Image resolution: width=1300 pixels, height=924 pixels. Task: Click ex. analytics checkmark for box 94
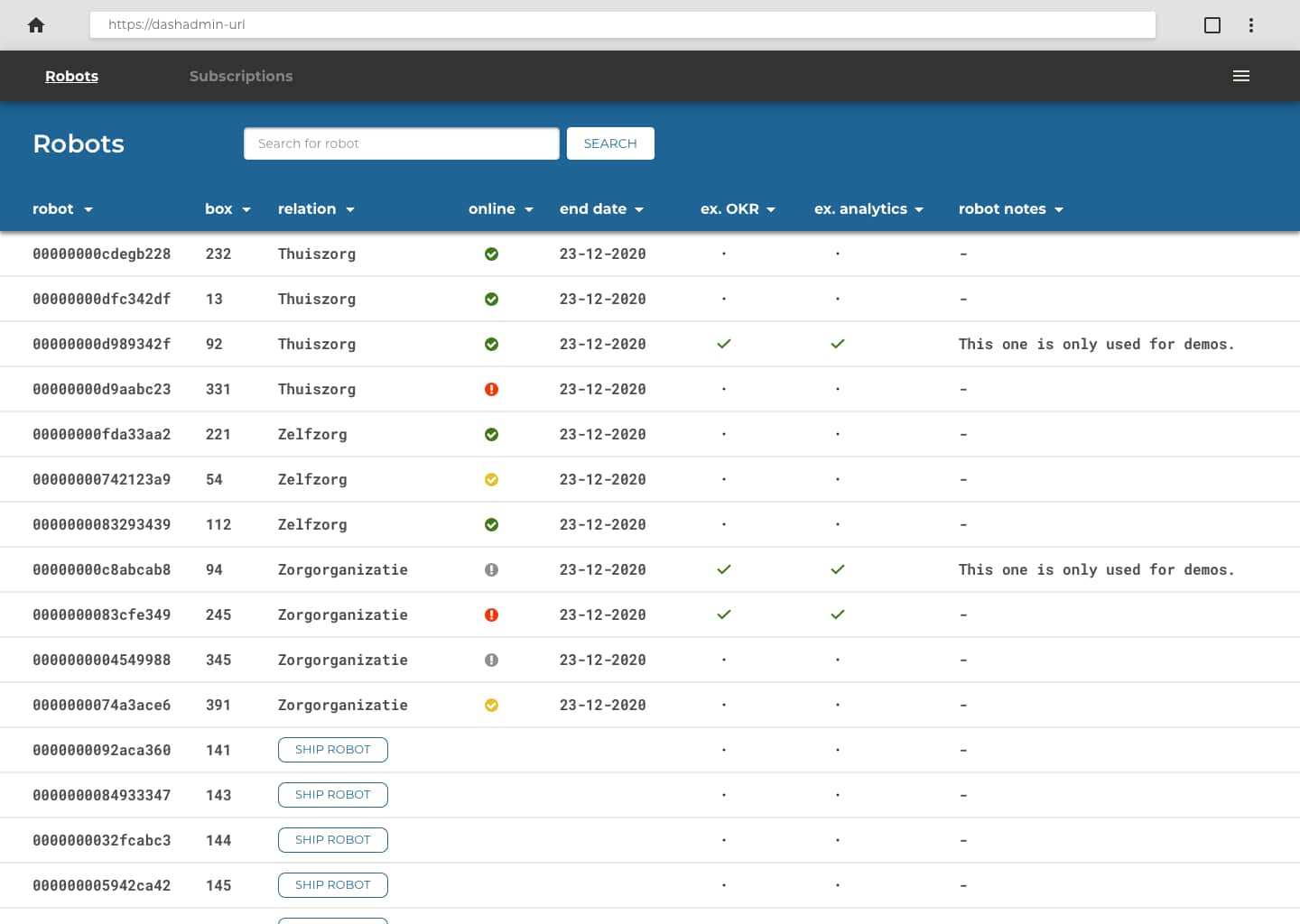(838, 569)
